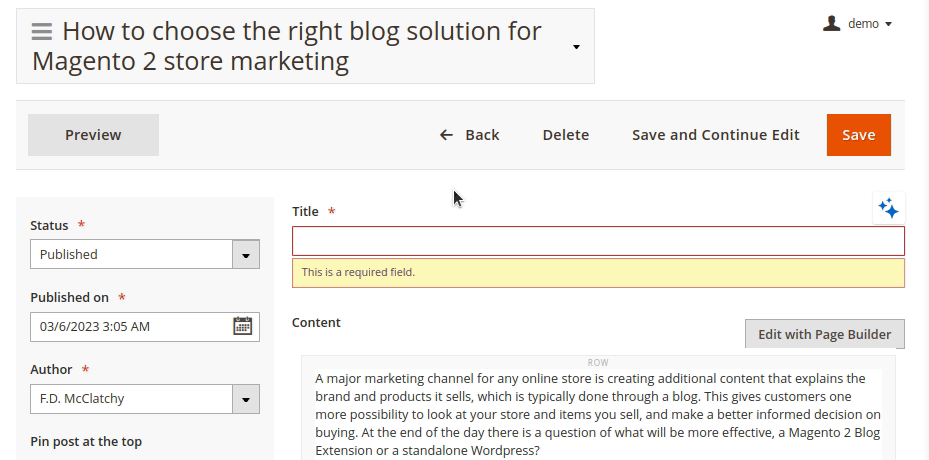The image size is (929, 460).
Task: Click the Published on date field
Action: pyautogui.click(x=130, y=326)
